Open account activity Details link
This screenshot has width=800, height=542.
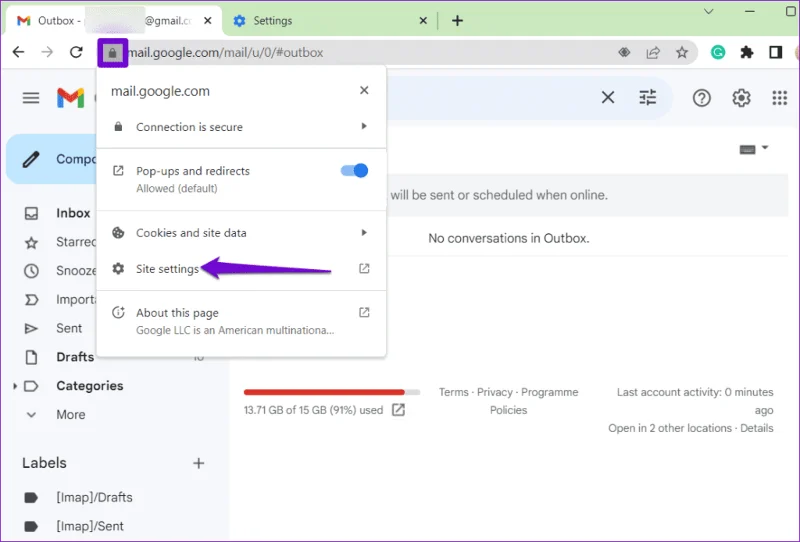(757, 428)
